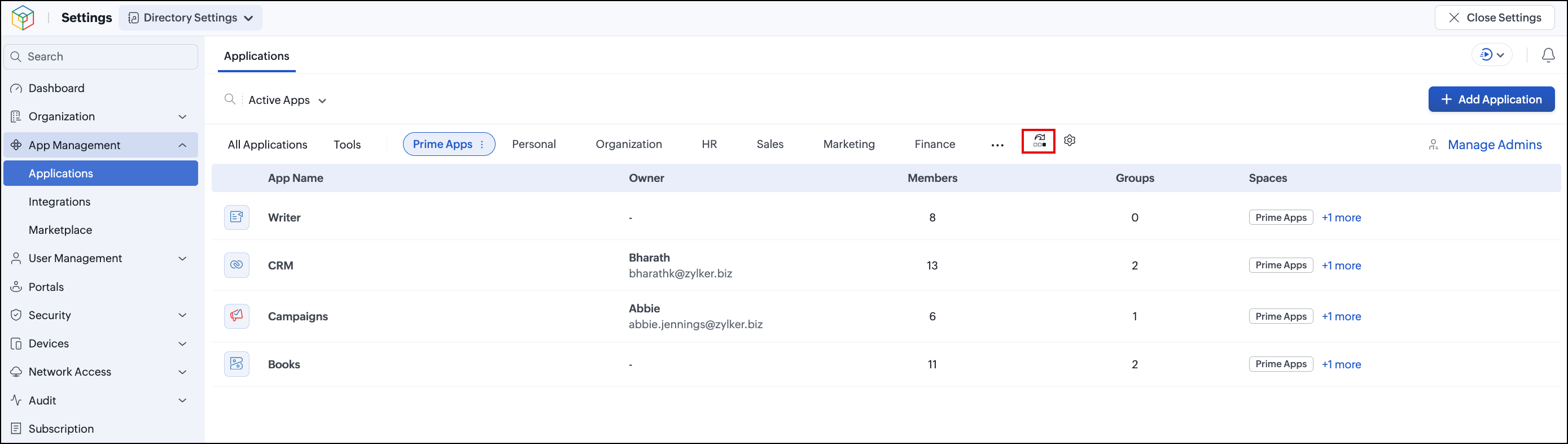
Task: Expand the Devices section
Action: tap(183, 343)
